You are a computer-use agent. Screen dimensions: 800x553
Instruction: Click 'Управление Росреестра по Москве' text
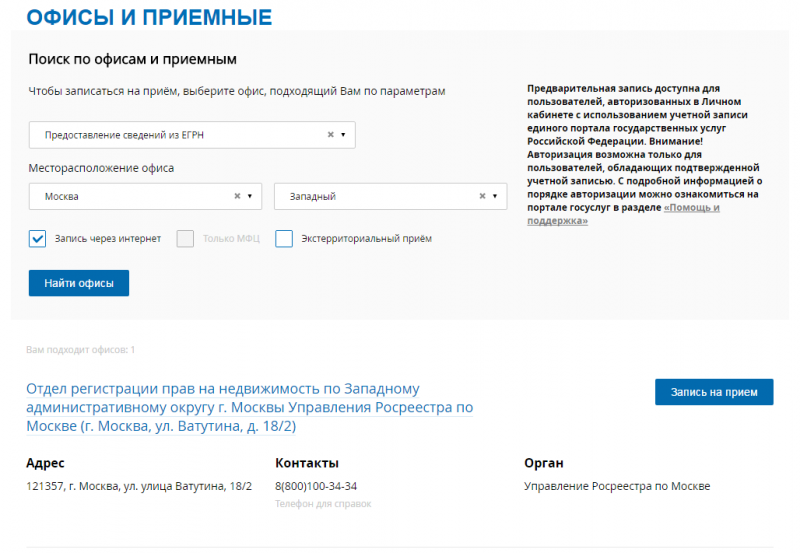(617, 486)
